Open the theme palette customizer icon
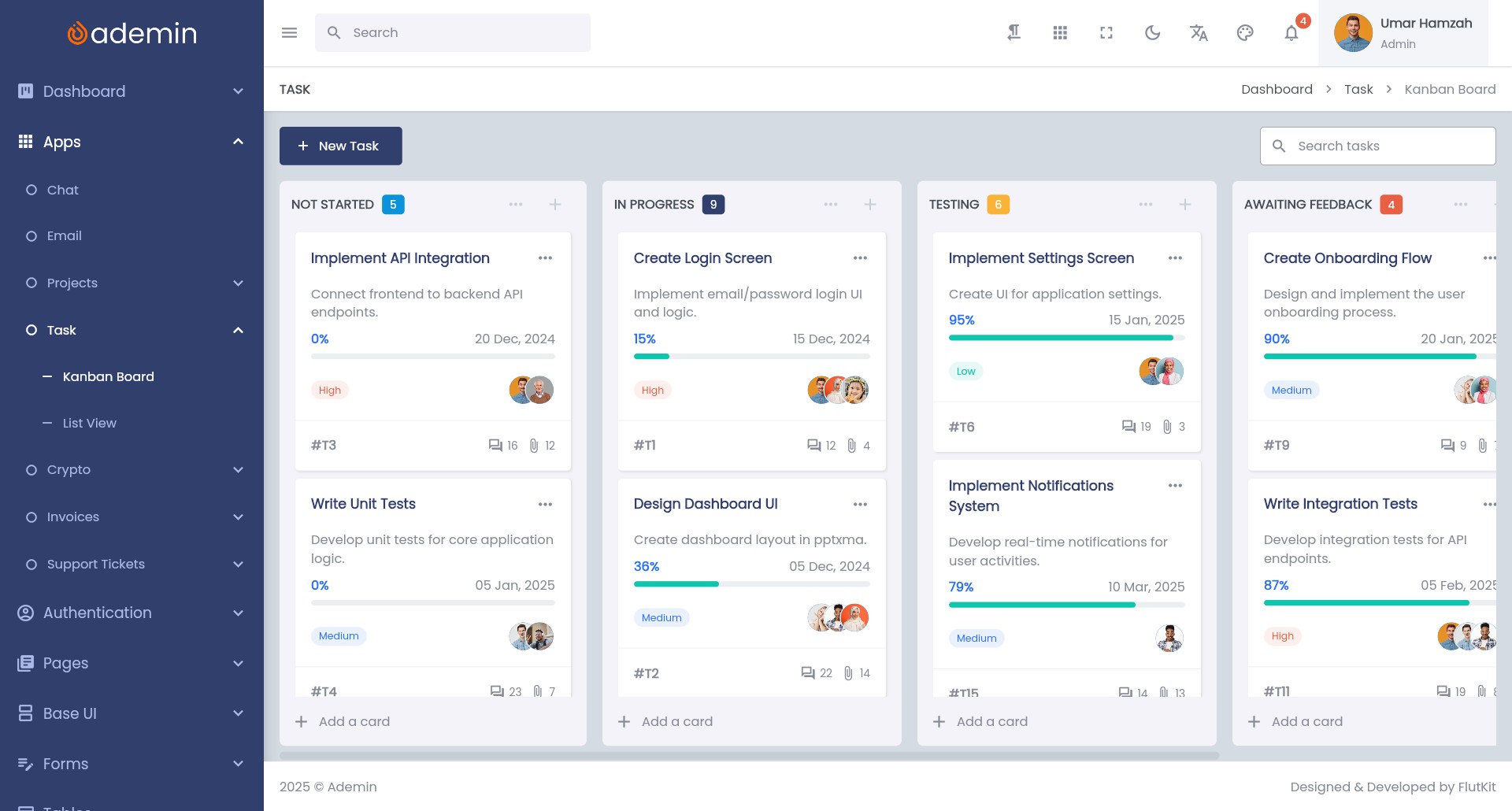Image resolution: width=1512 pixels, height=811 pixels. coord(1245,33)
